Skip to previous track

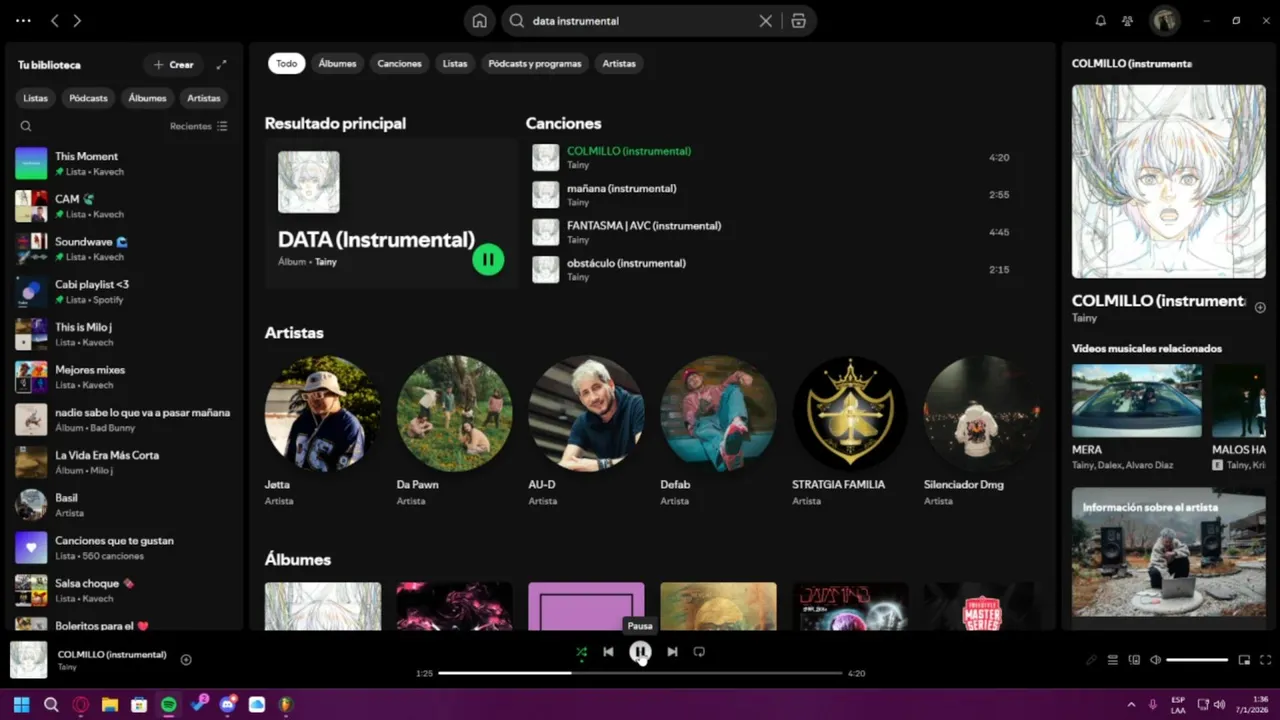[608, 652]
